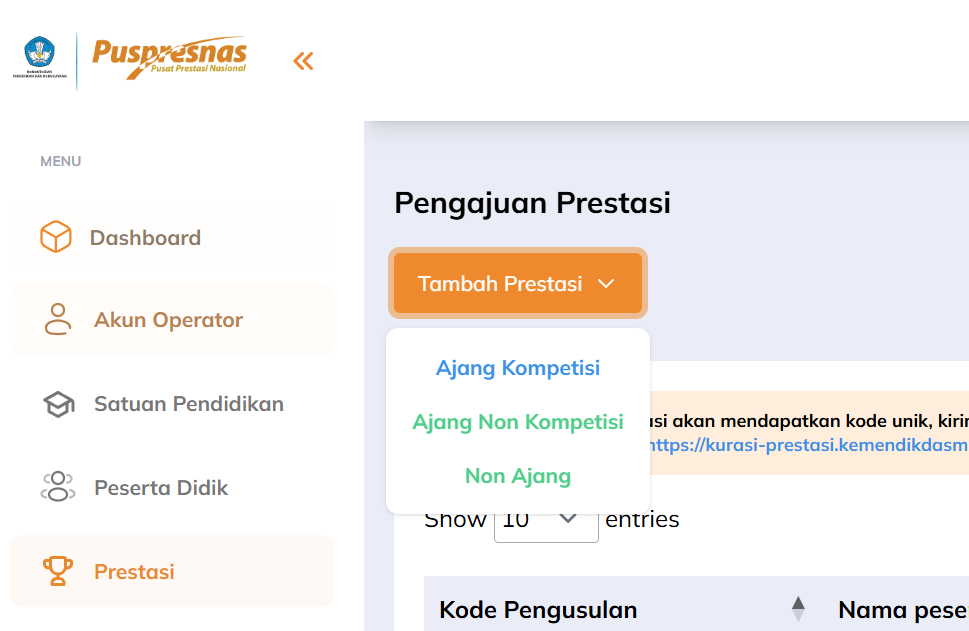Open the Dashboard menu label
This screenshot has height=631, width=969.
tap(146, 238)
